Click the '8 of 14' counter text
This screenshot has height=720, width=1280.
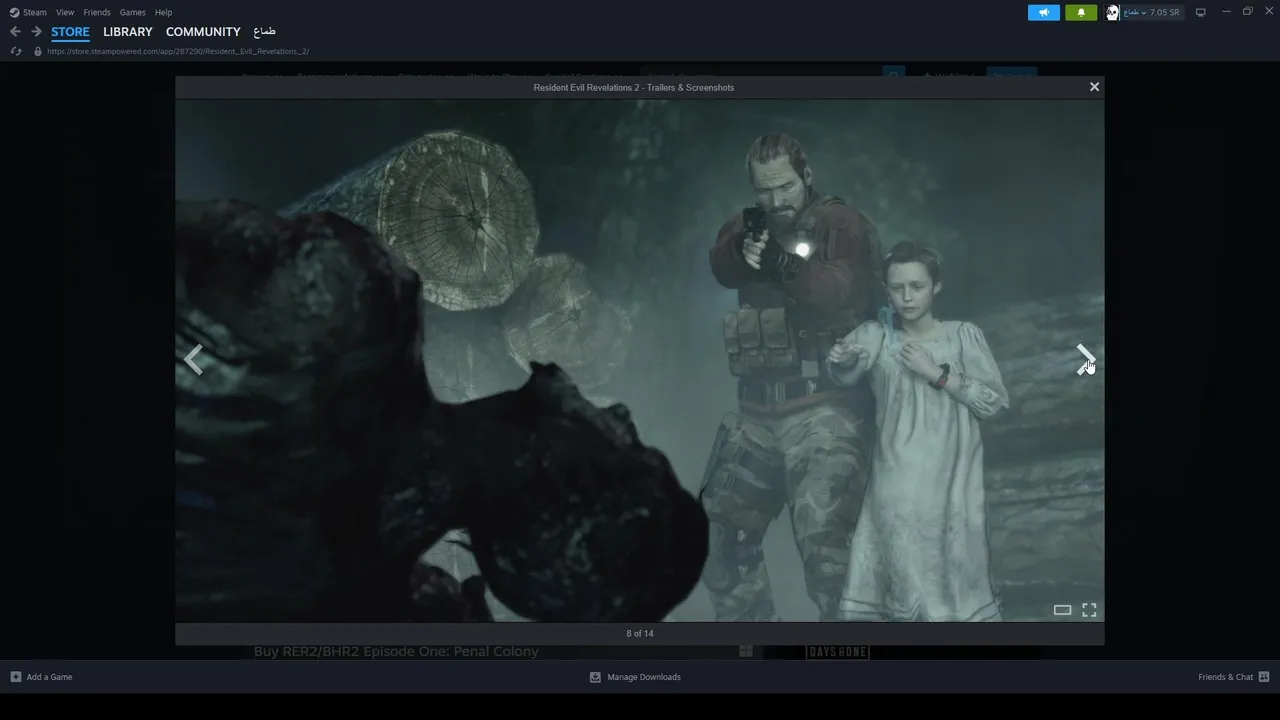[x=640, y=634]
